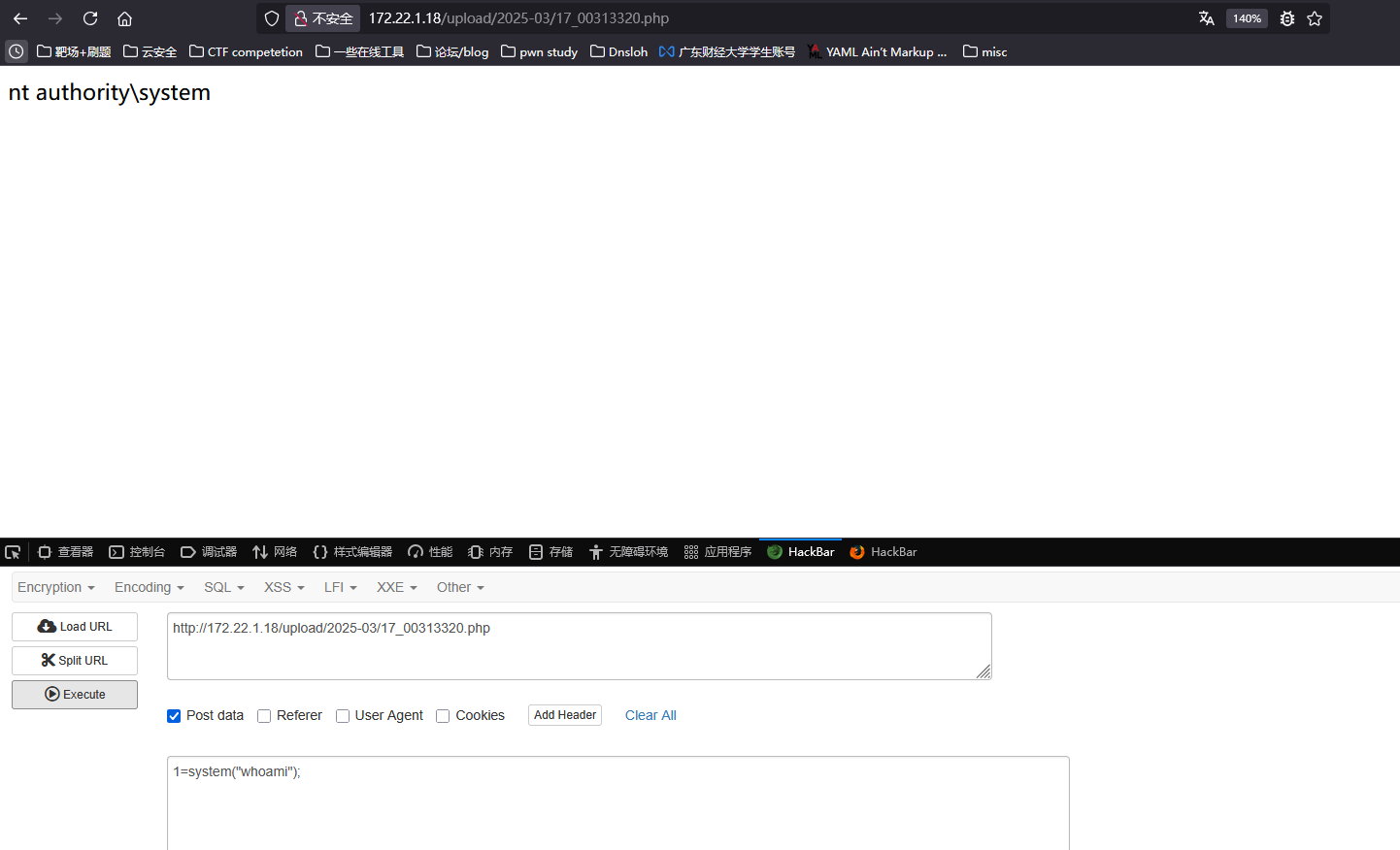Screen dimensions: 1400x850
Task: Click the shield tracking protection icon
Action: 272,18
